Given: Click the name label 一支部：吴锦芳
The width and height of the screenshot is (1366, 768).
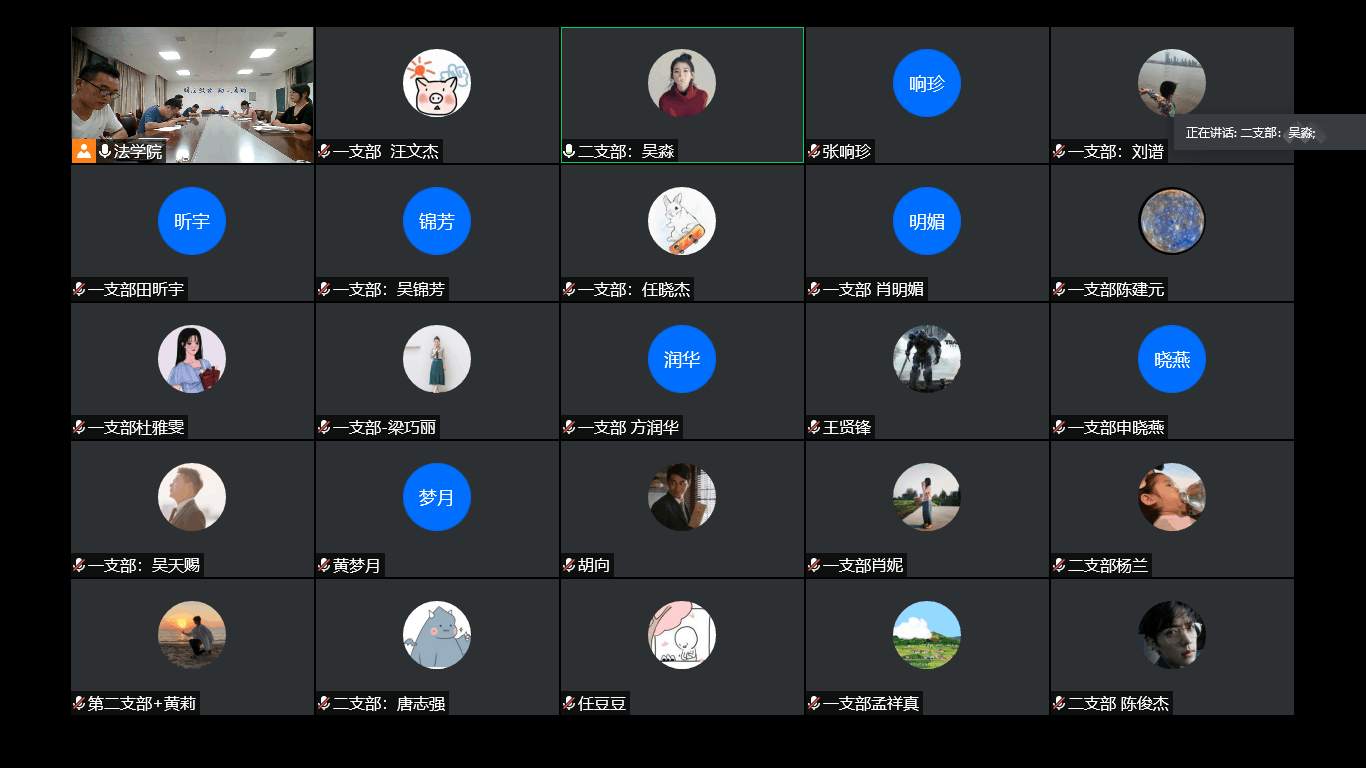Looking at the screenshot, I should tap(388, 289).
